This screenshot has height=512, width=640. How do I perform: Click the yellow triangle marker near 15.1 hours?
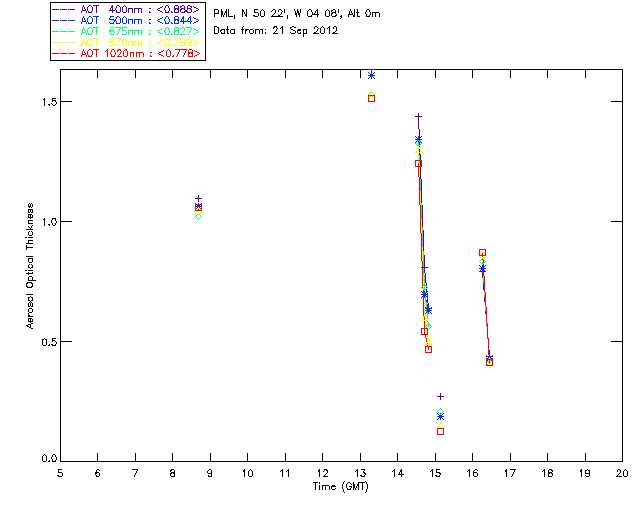tap(440, 425)
